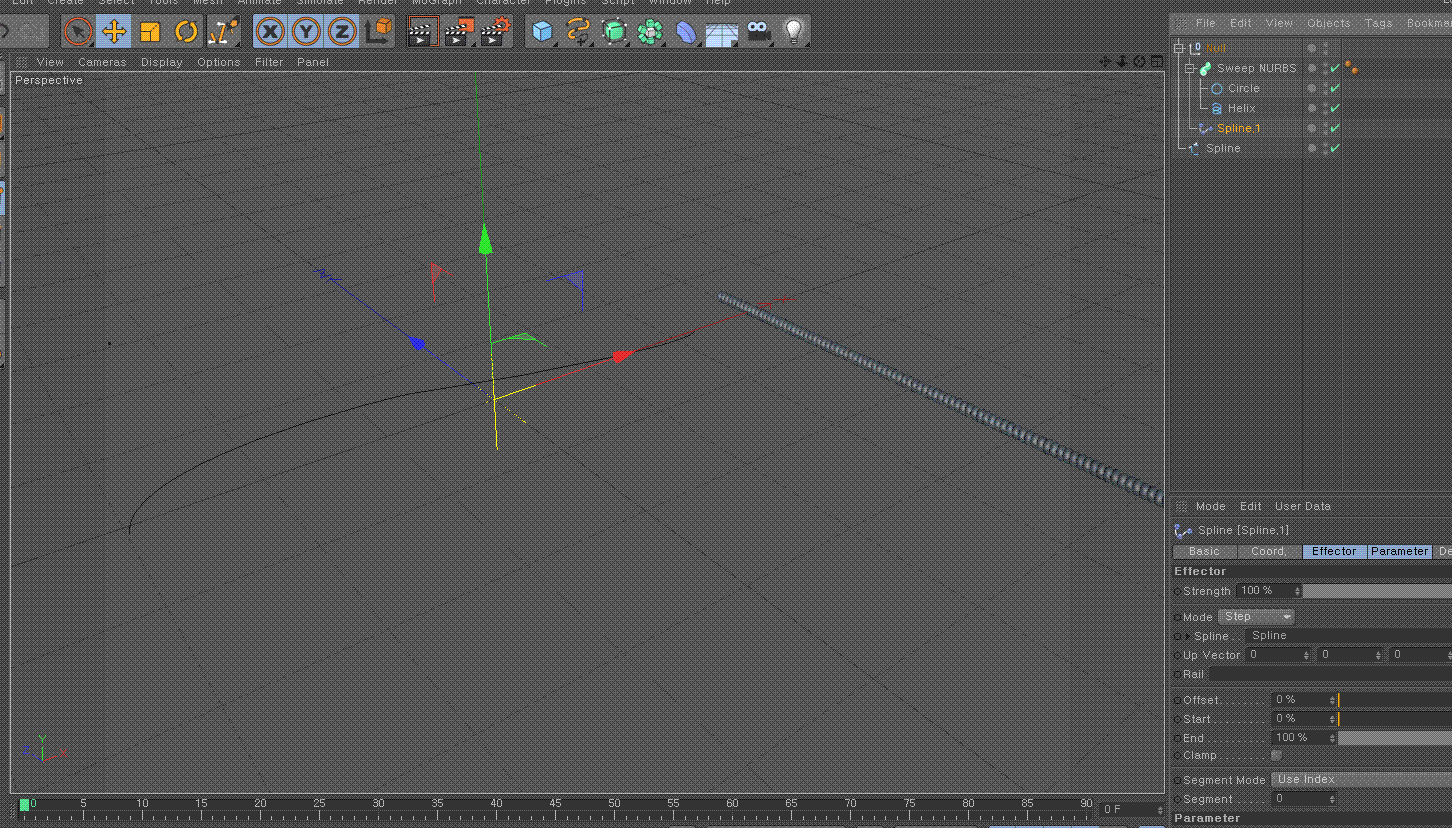Toggle Spline.1 enable checkmark
The height and width of the screenshot is (828, 1452).
1335,128
